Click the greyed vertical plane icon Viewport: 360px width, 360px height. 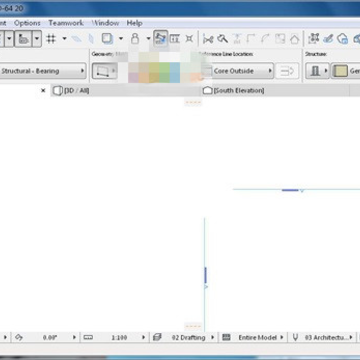pyautogui.click(x=91, y=39)
